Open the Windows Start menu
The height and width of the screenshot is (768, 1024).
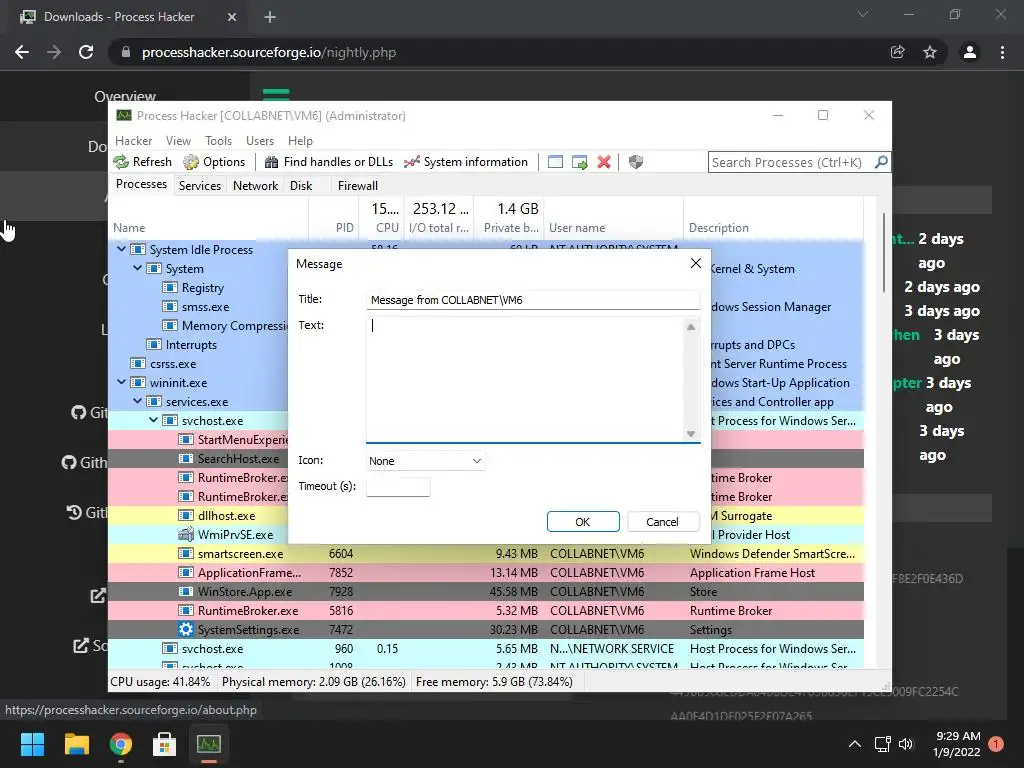pyautogui.click(x=32, y=744)
